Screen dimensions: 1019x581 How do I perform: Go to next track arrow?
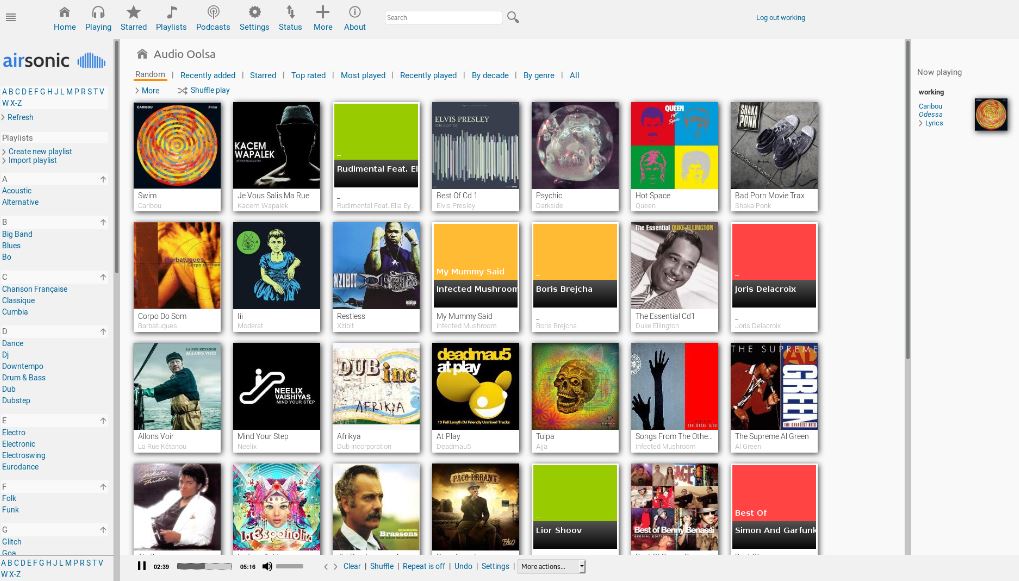click(335, 567)
